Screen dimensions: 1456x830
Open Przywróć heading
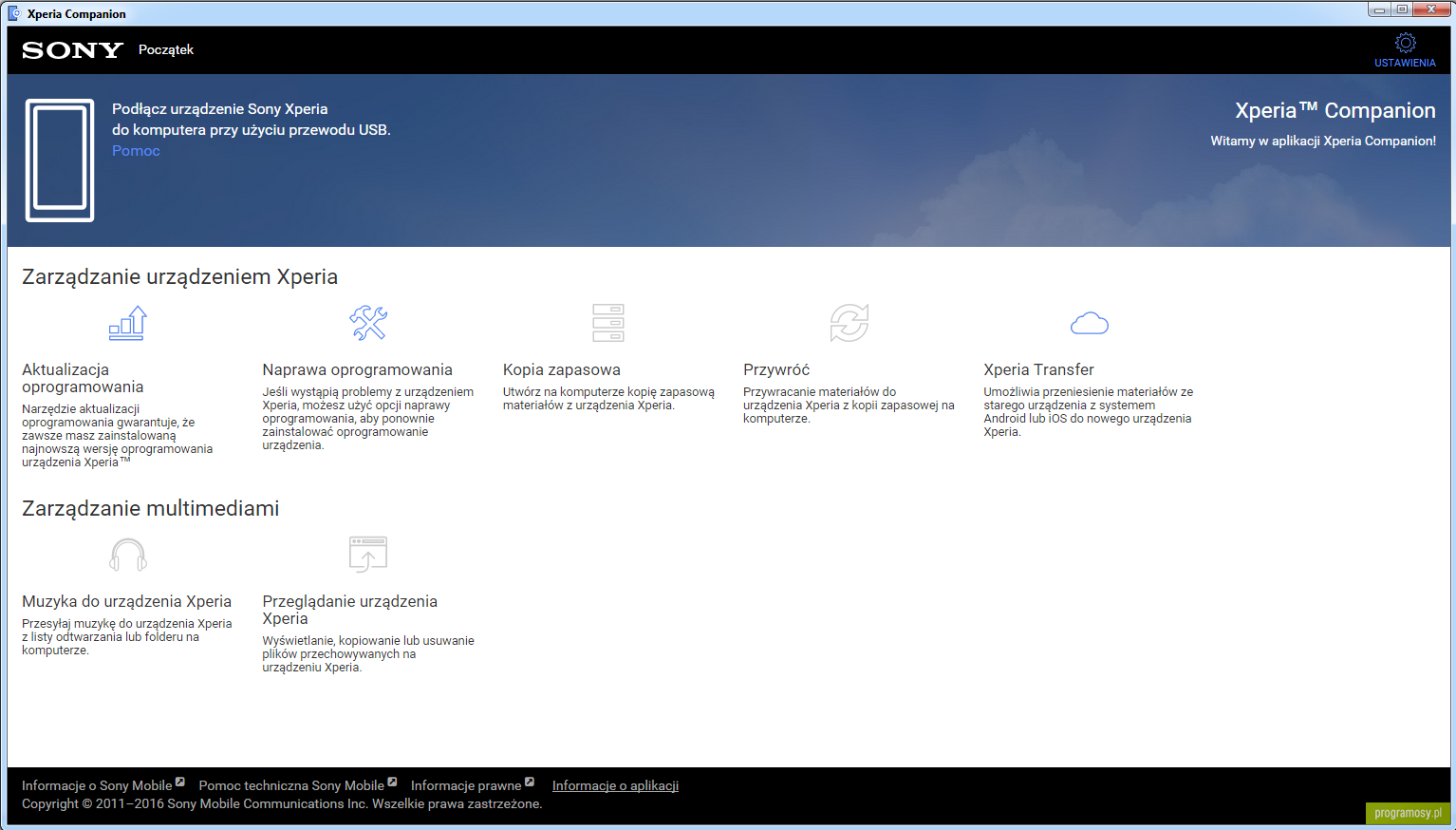pos(776,369)
